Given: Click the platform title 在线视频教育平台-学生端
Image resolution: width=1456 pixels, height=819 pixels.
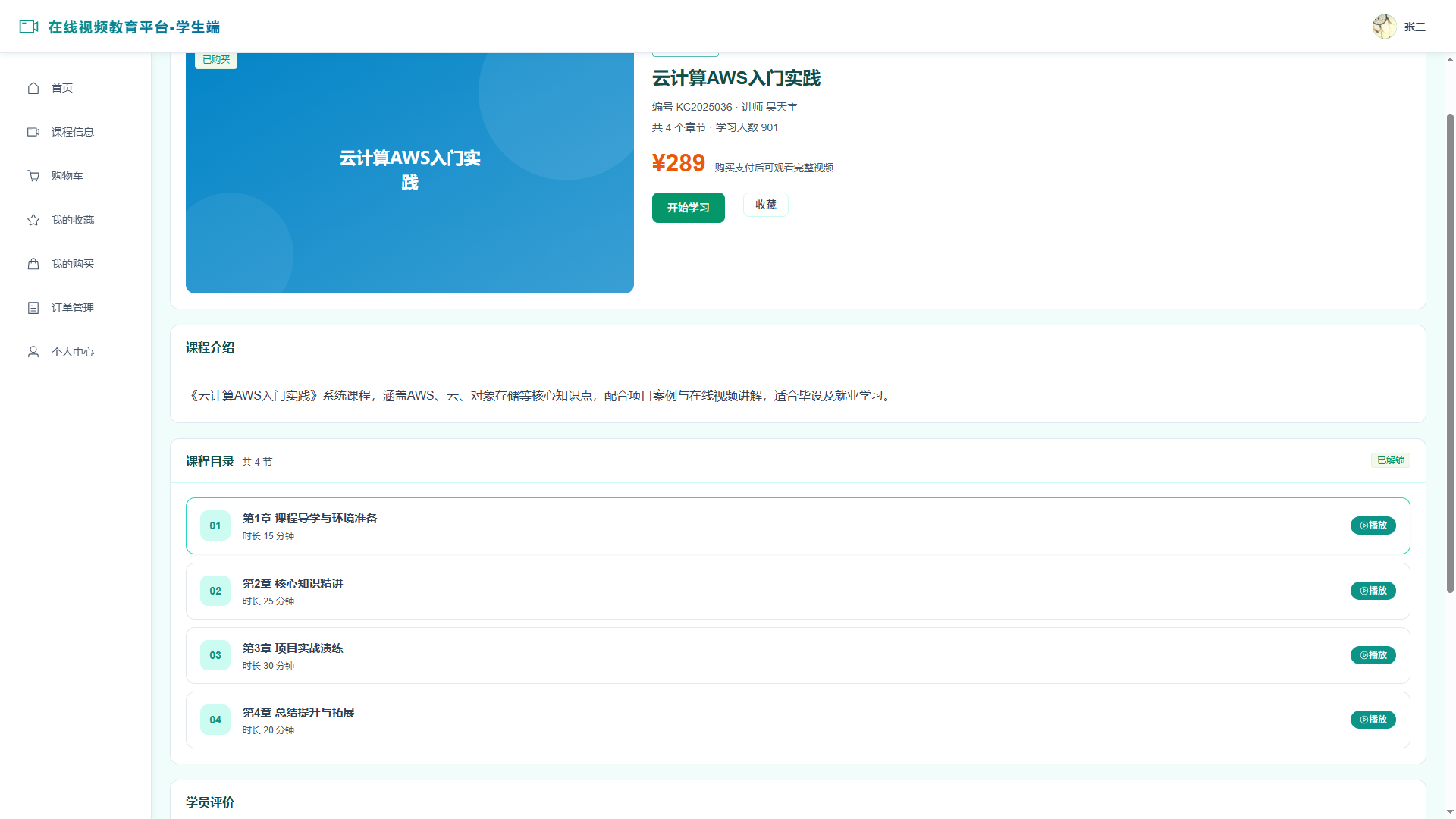Looking at the screenshot, I should [x=134, y=27].
